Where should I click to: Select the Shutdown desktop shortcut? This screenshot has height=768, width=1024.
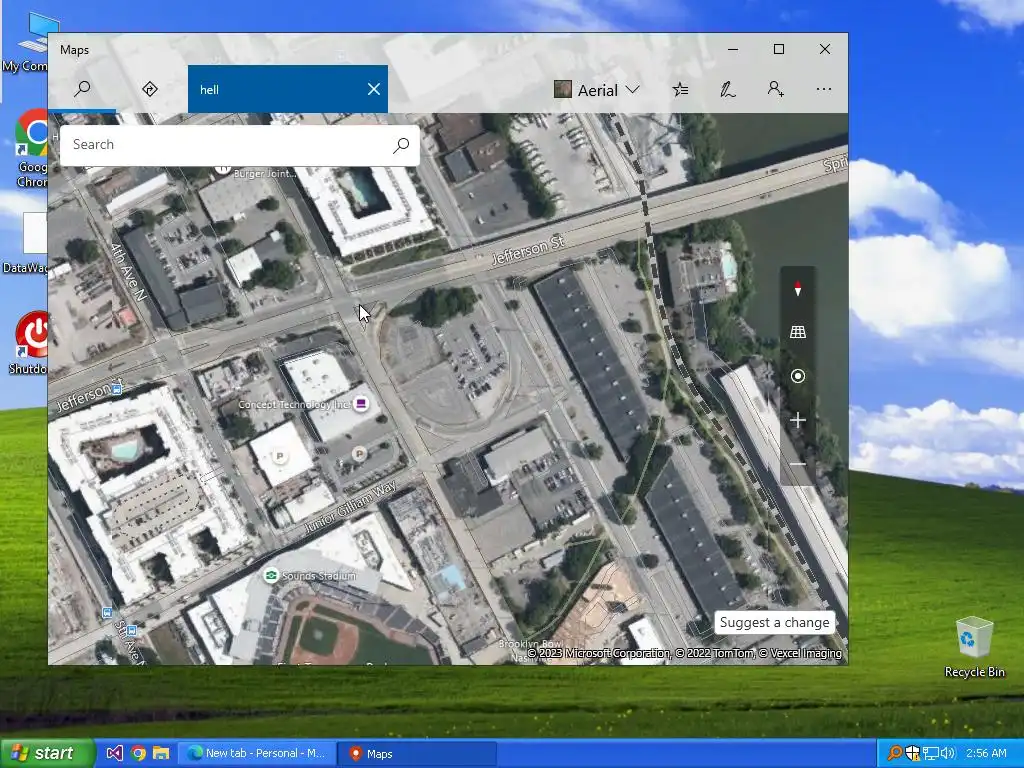[x=27, y=343]
